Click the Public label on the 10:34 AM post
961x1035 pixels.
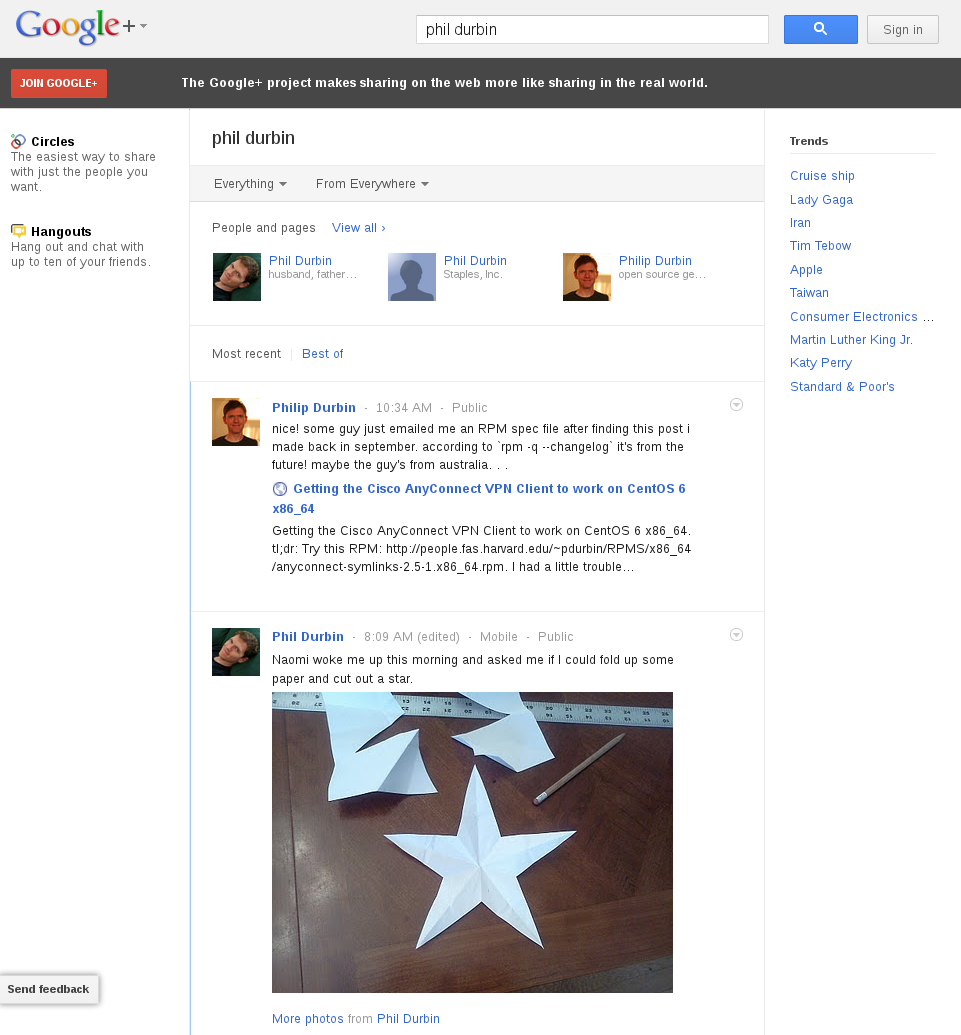click(469, 408)
